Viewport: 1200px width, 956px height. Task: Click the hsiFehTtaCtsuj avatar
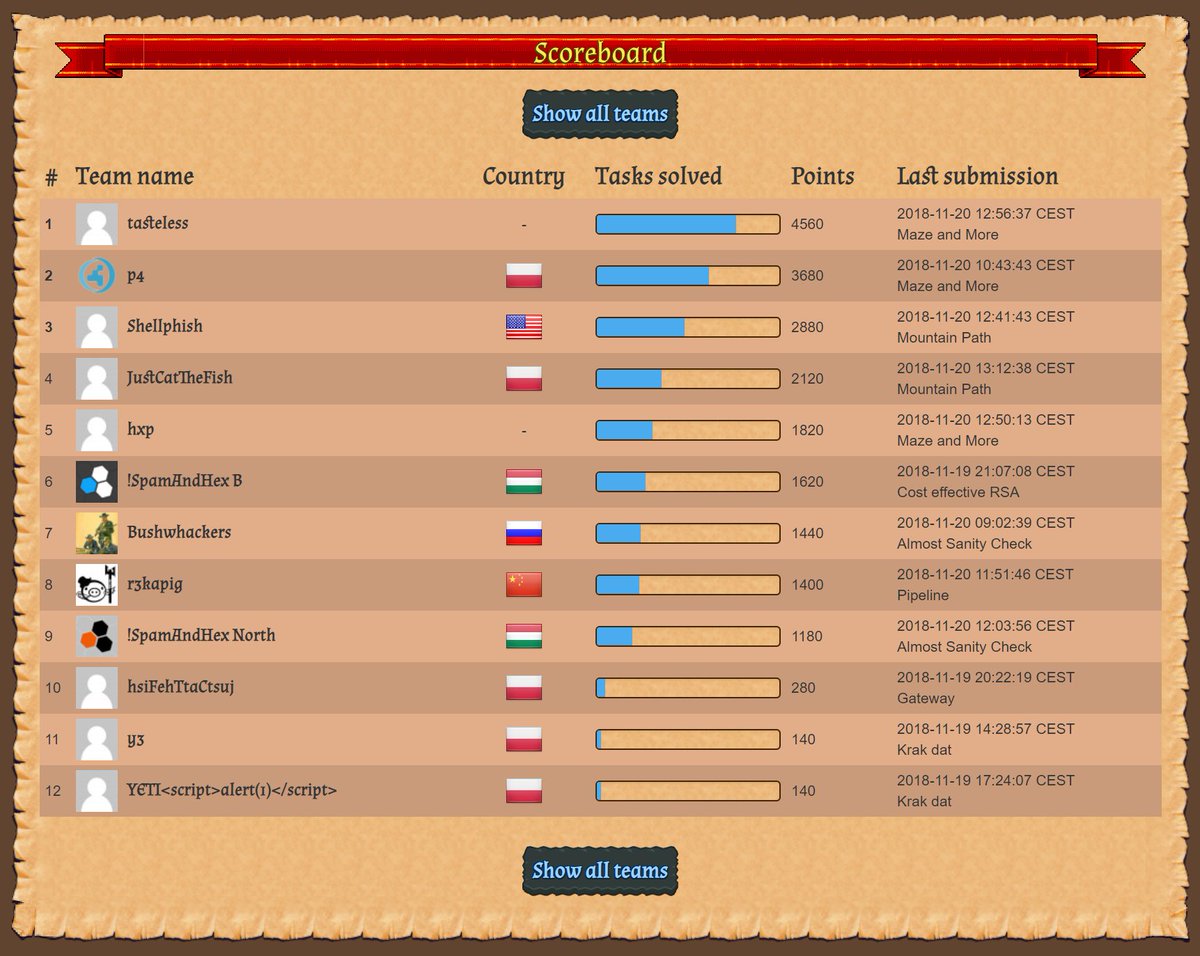pos(97,687)
